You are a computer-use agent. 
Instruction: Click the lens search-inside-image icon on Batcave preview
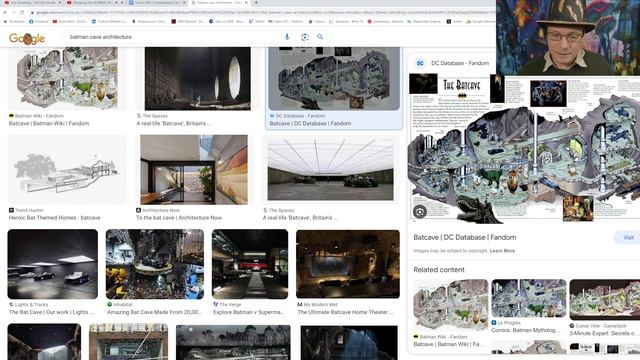(x=420, y=211)
